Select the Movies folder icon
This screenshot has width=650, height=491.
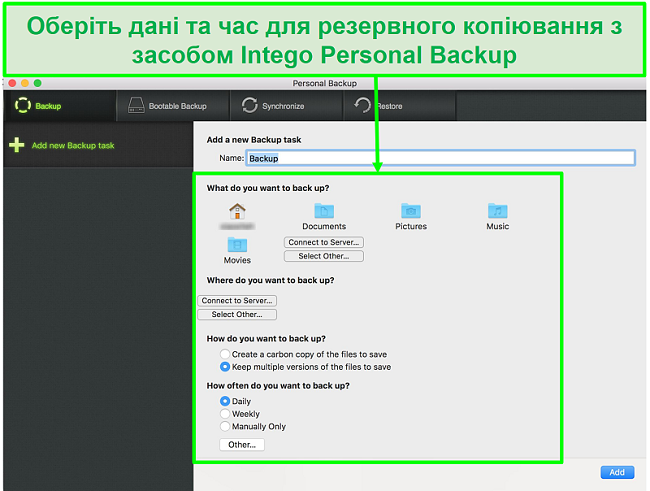click(x=237, y=245)
